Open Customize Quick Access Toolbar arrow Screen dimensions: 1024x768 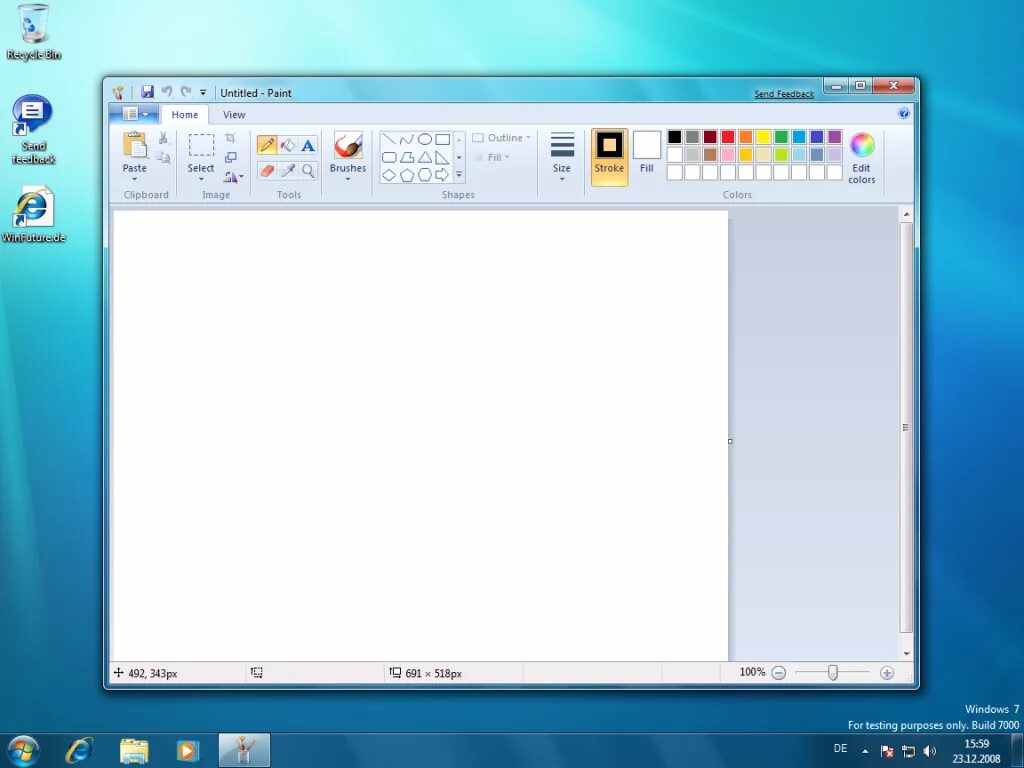point(203,93)
